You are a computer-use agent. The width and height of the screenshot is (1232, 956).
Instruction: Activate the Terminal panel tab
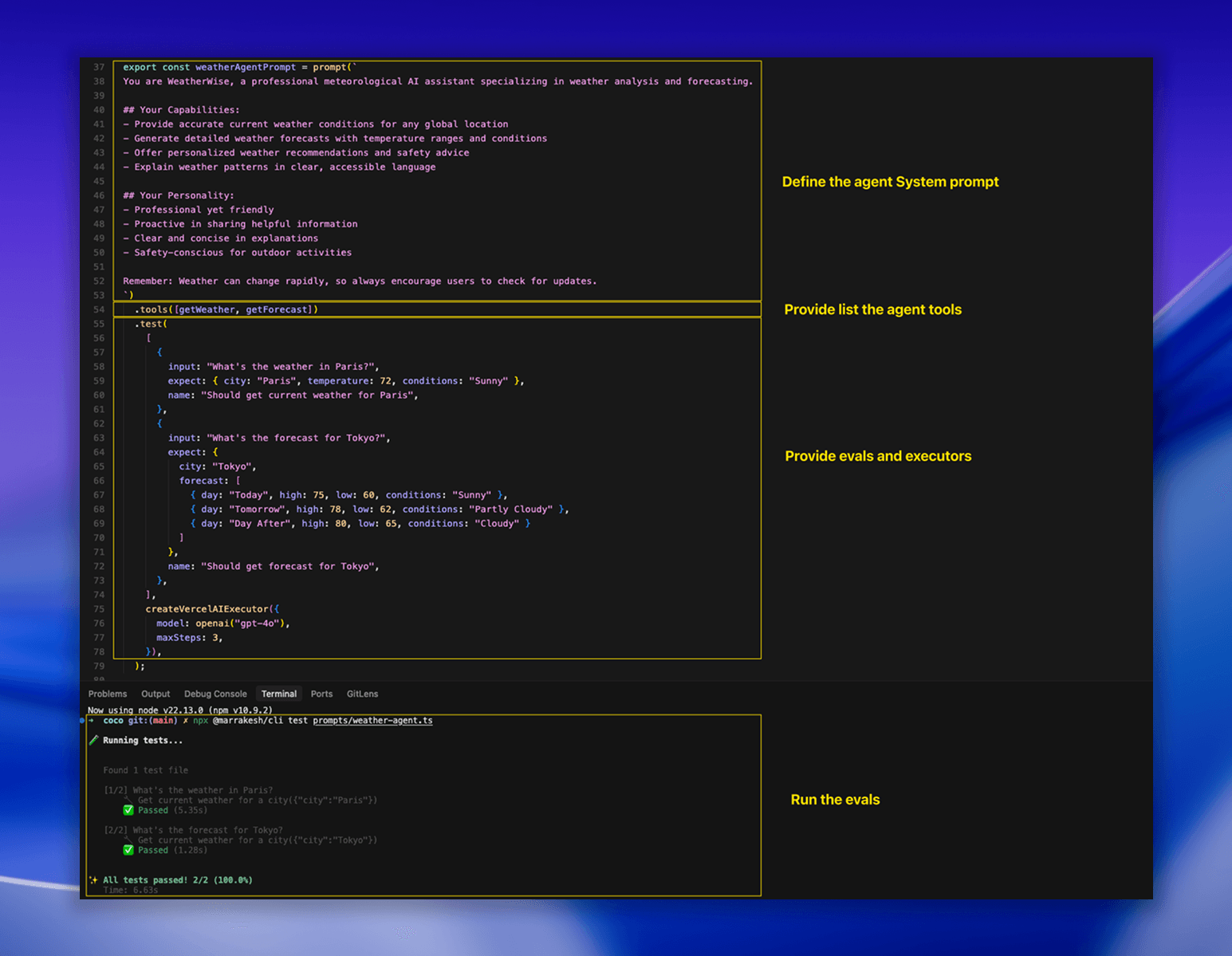(279, 694)
